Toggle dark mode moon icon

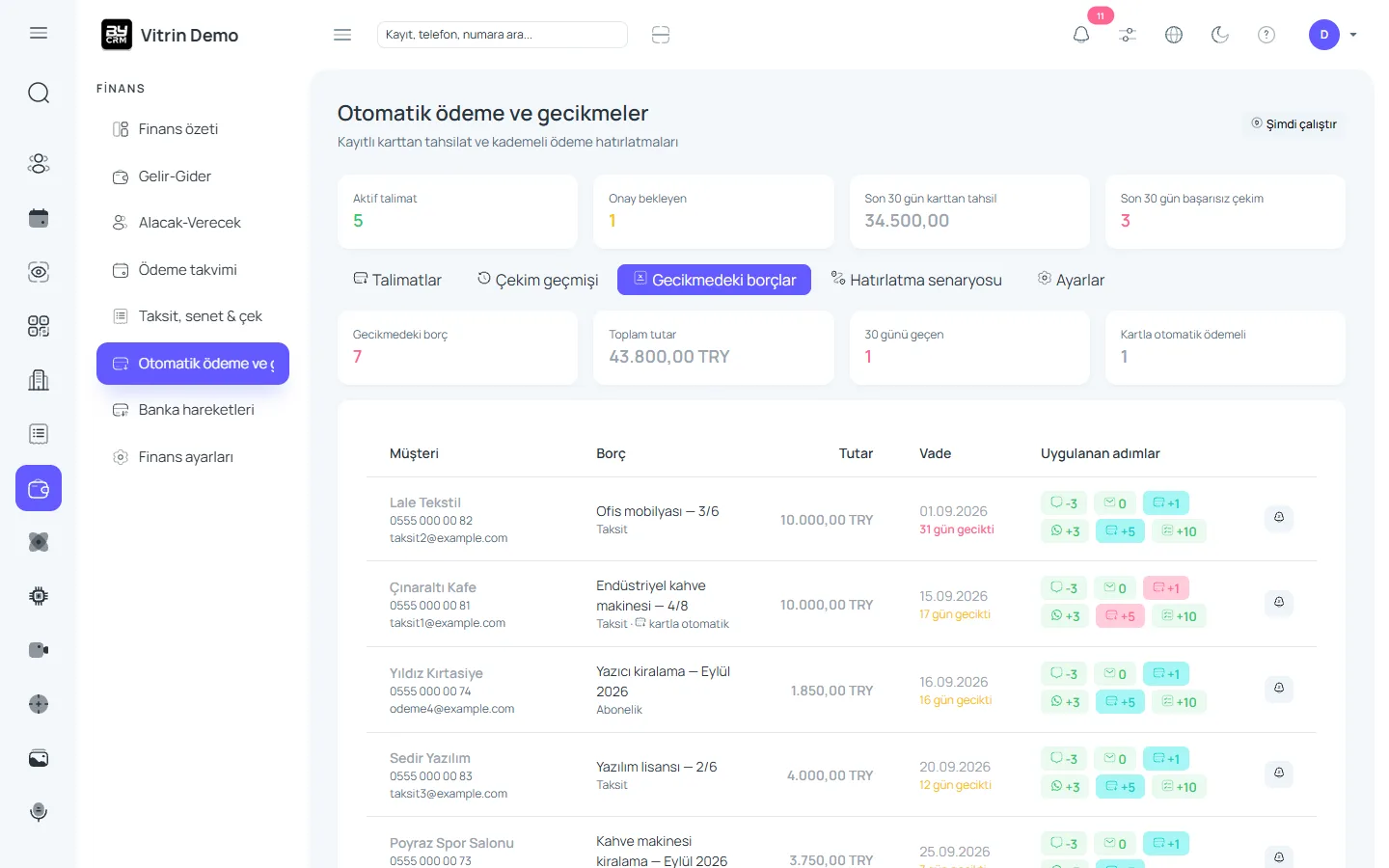(x=1220, y=35)
